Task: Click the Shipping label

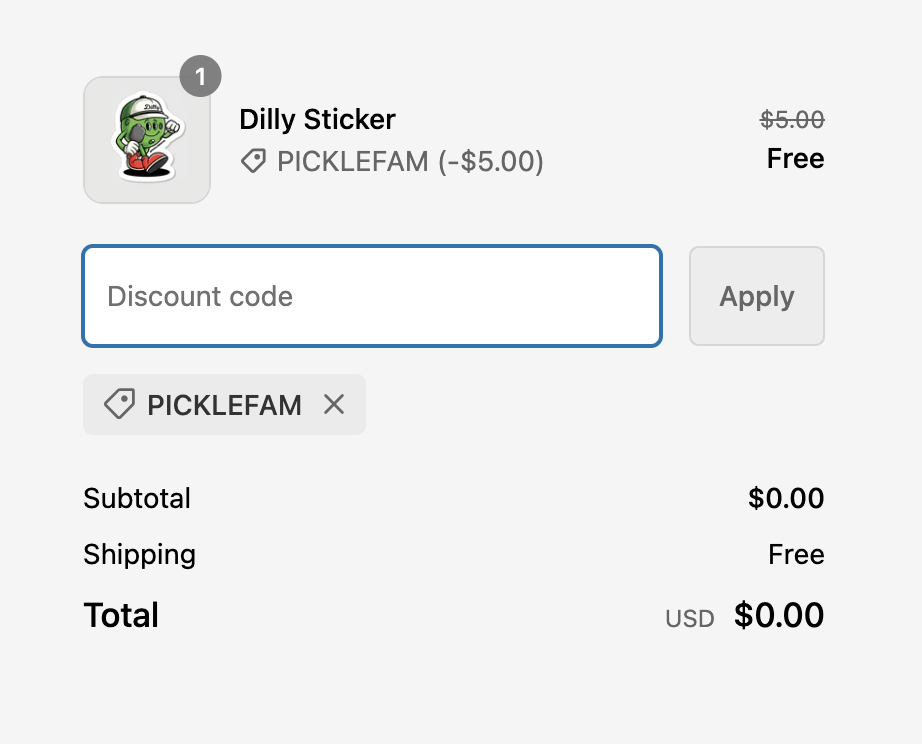Action: pyautogui.click(x=139, y=554)
